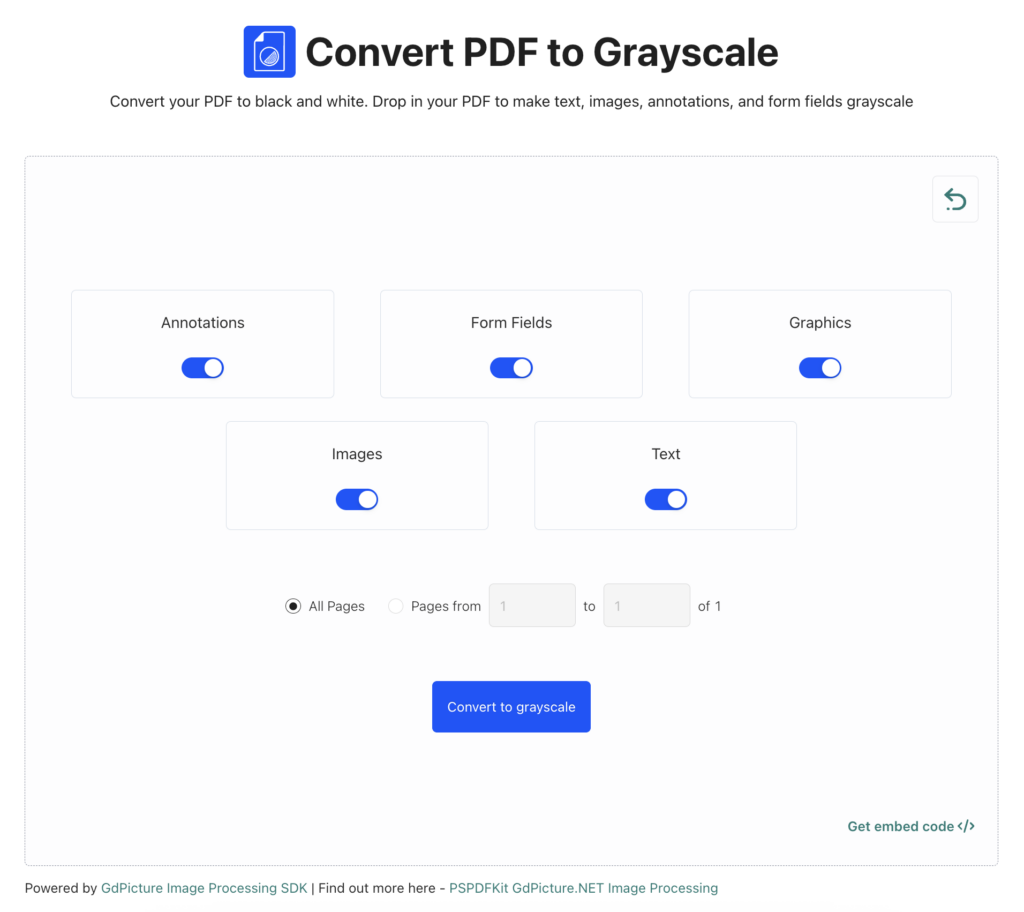This screenshot has height=912, width=1024.
Task: Toggle the Graphics switch off
Action: [820, 368]
